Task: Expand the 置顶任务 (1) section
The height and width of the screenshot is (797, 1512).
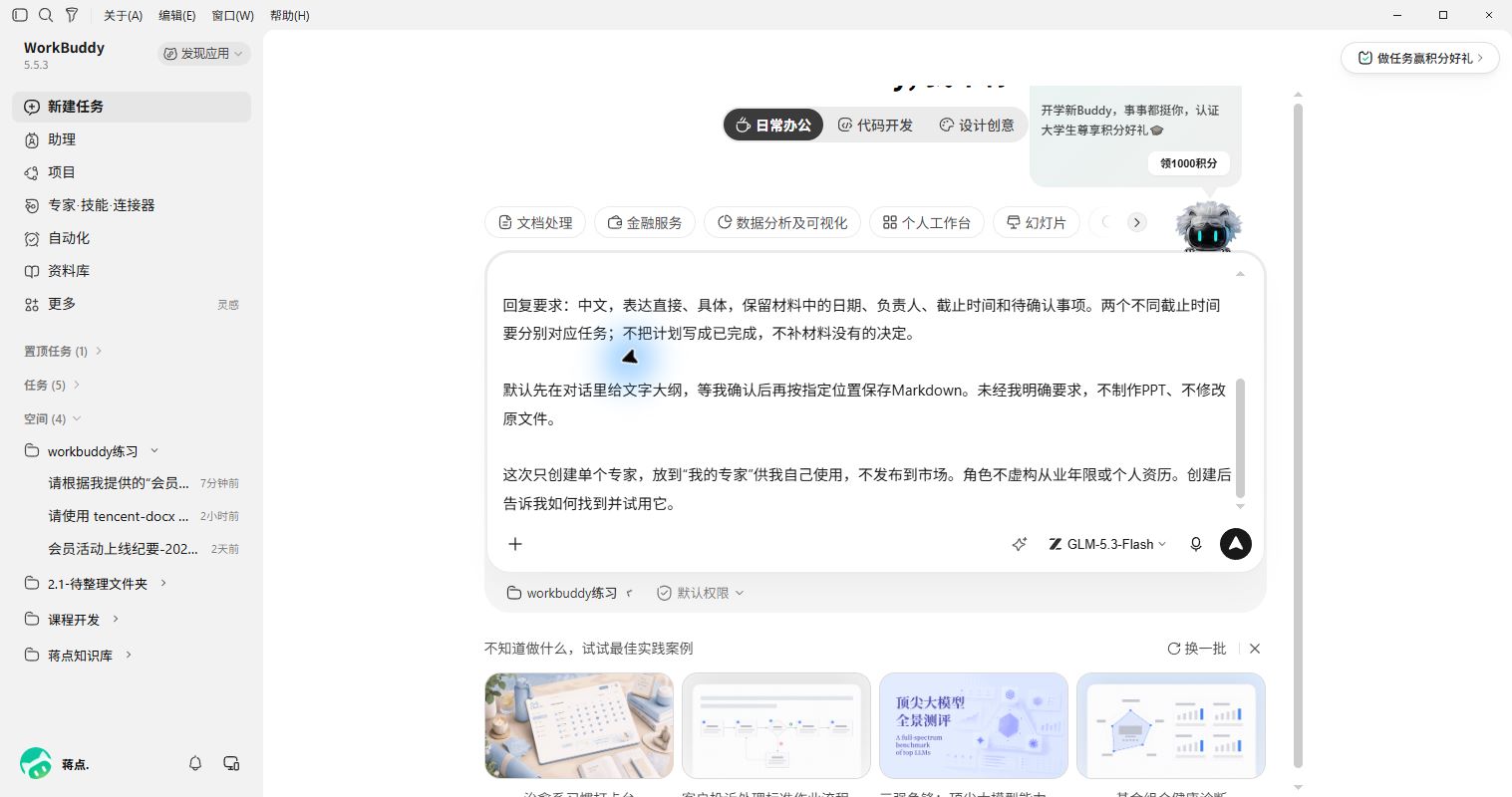Action: point(64,351)
